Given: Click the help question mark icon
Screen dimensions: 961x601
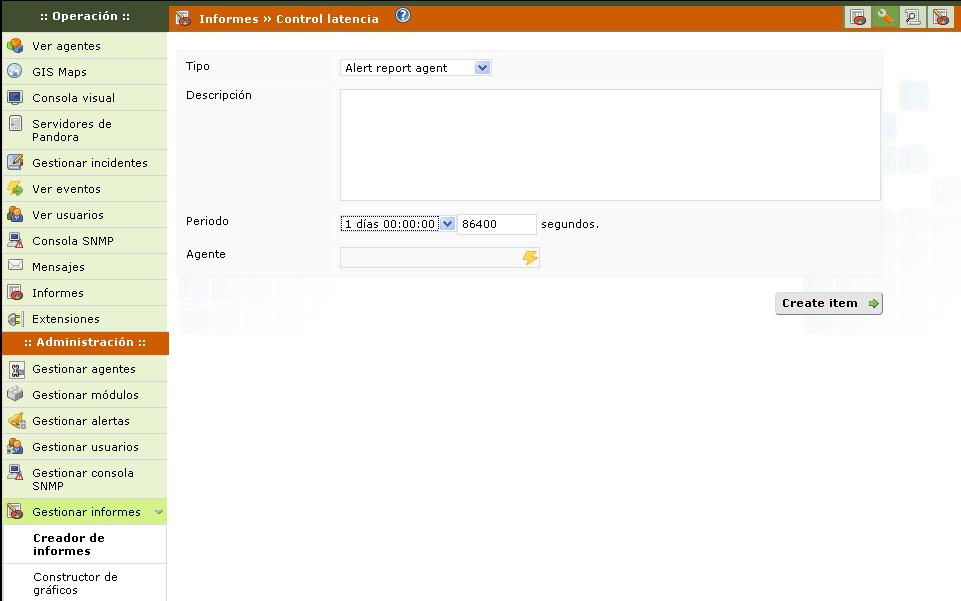Looking at the screenshot, I should (403, 16).
